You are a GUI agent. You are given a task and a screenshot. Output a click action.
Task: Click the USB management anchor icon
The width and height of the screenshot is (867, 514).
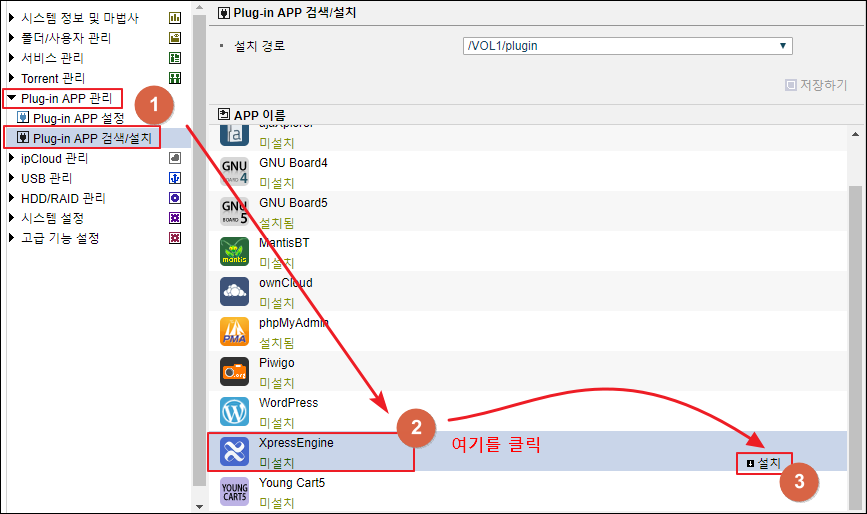click(x=175, y=178)
